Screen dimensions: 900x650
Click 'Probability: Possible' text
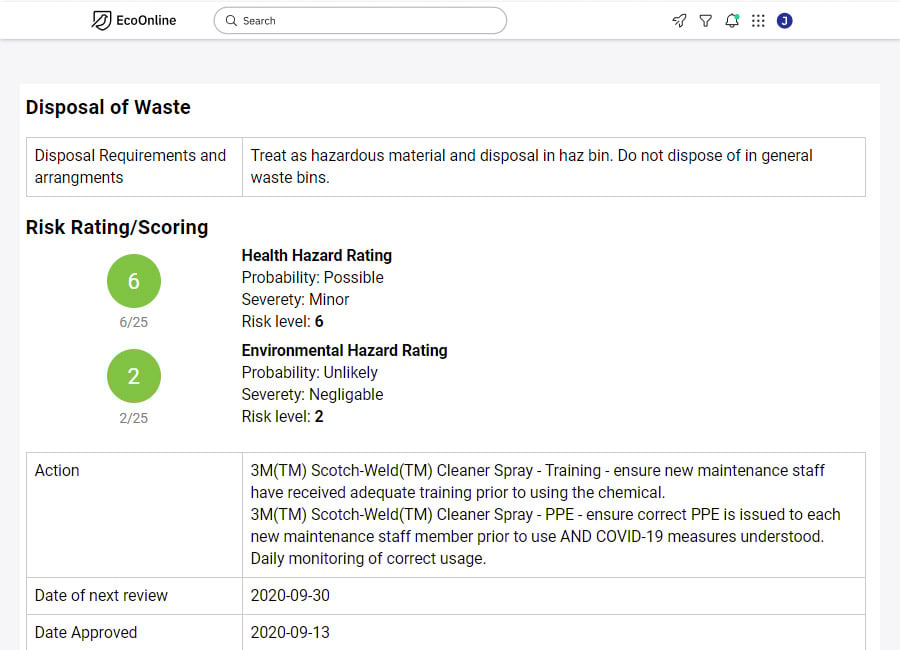tap(312, 277)
